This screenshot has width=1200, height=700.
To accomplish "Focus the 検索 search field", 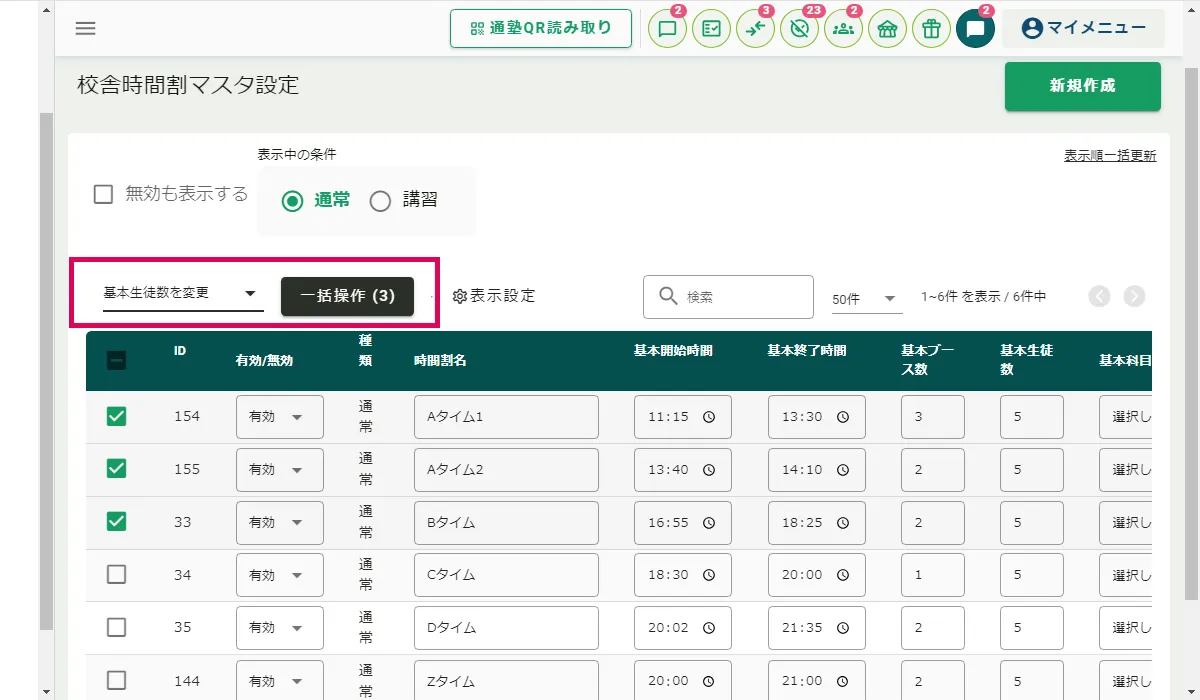I will tap(728, 297).
